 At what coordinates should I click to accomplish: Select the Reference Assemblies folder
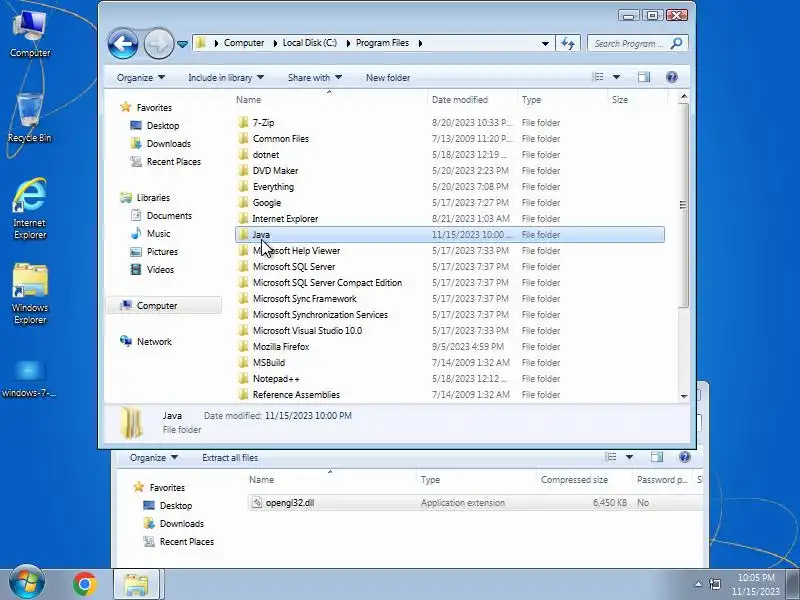click(x=296, y=394)
